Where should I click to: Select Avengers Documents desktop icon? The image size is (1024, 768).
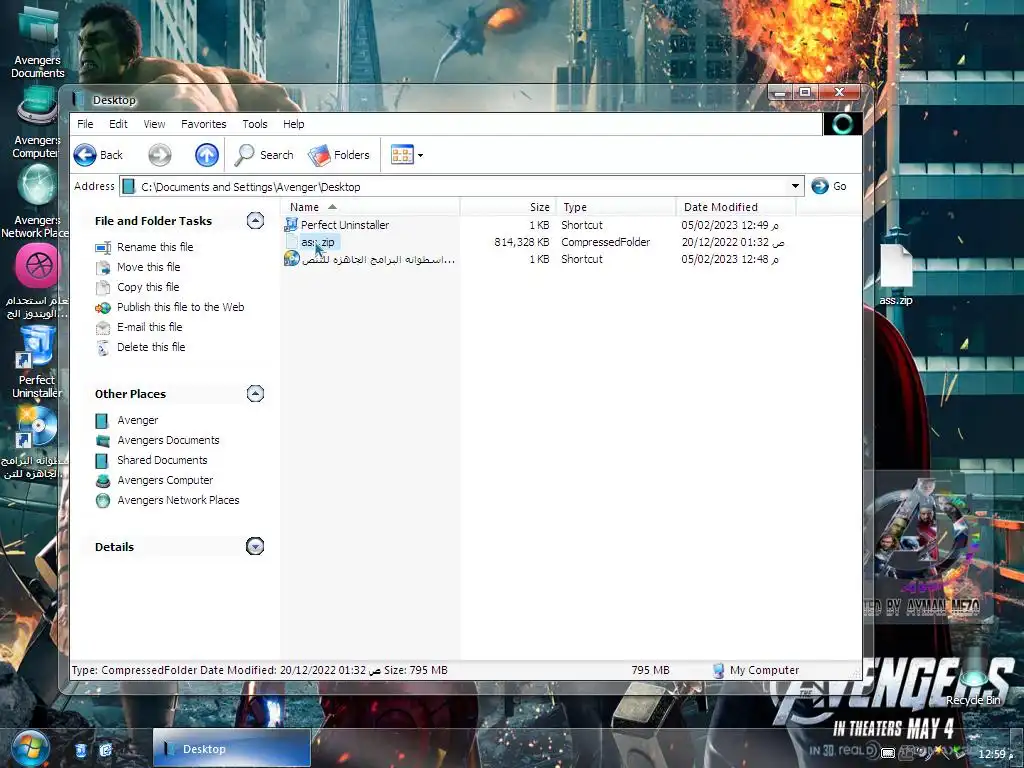tap(37, 42)
